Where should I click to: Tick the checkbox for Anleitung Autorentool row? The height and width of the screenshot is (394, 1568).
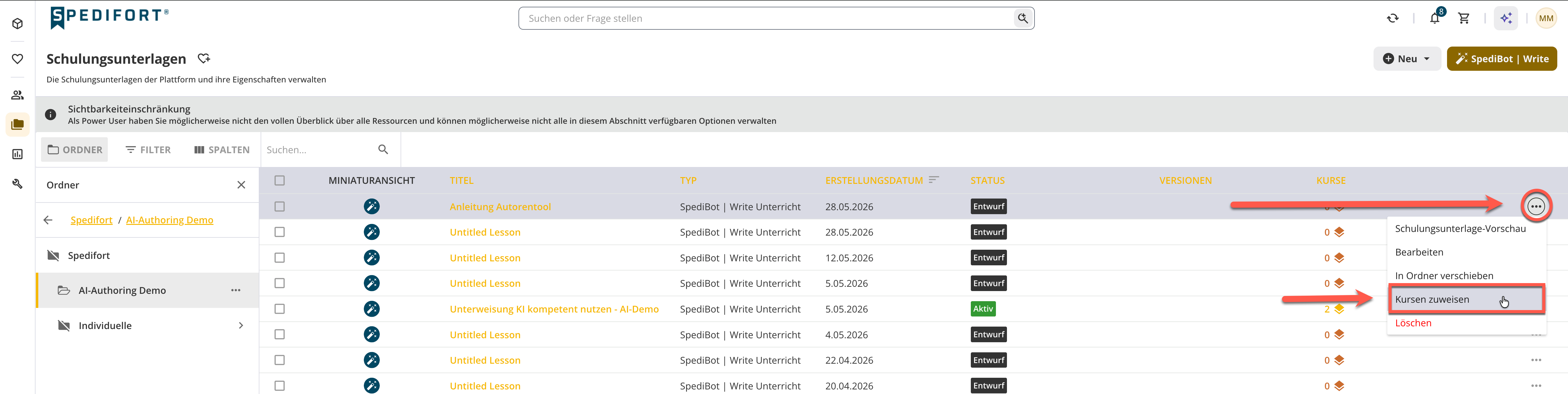(279, 206)
